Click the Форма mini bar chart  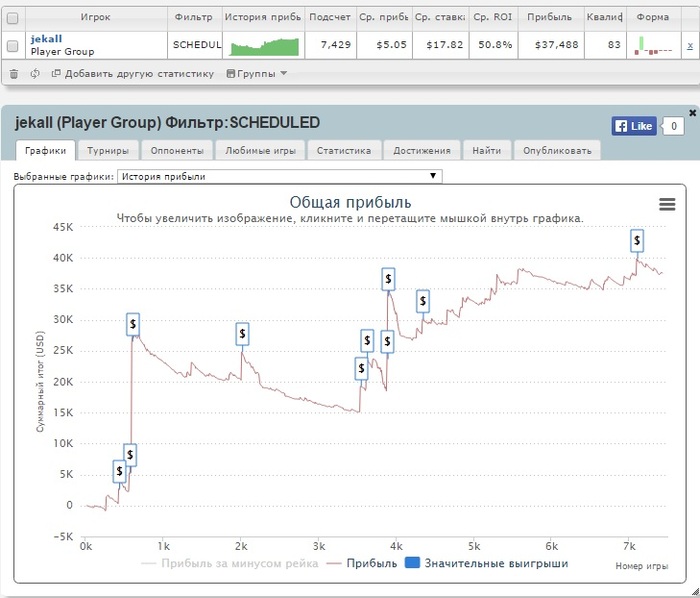tap(653, 46)
